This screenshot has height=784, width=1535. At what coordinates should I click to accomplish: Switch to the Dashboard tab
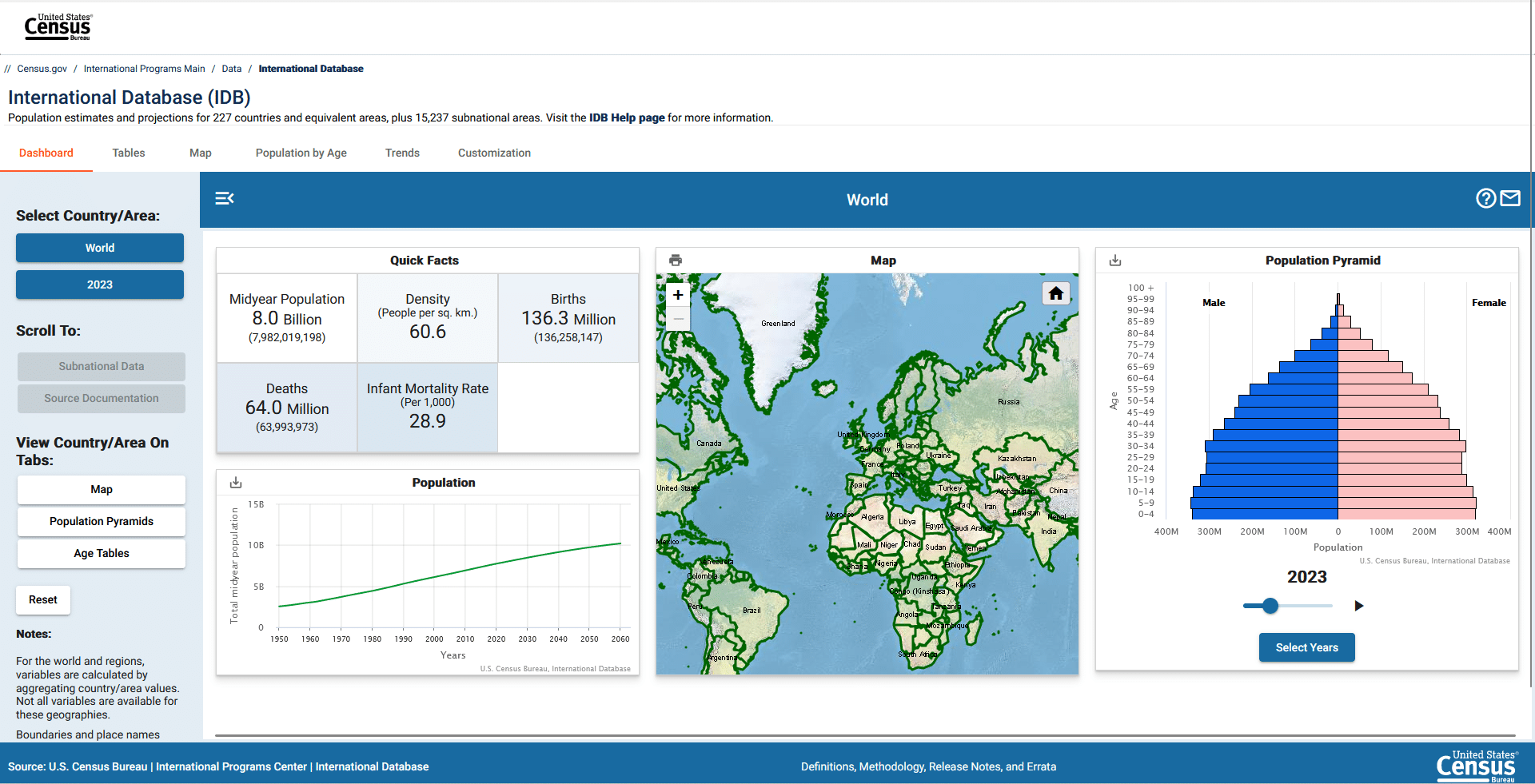(46, 153)
